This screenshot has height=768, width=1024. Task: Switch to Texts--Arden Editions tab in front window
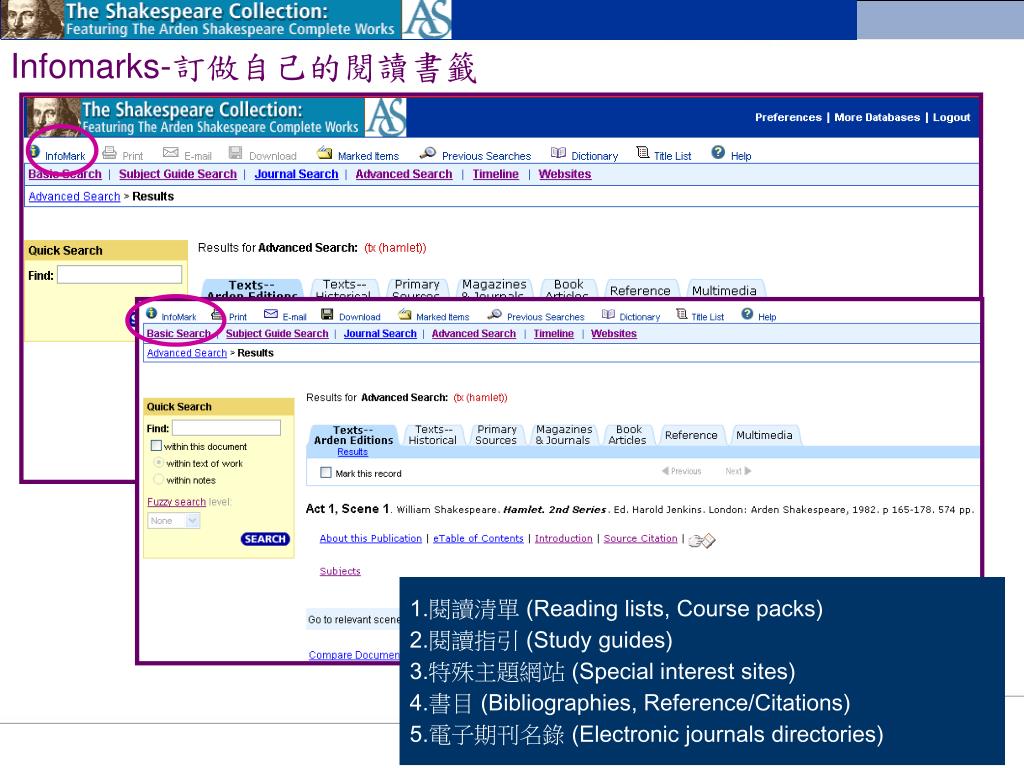click(x=353, y=435)
